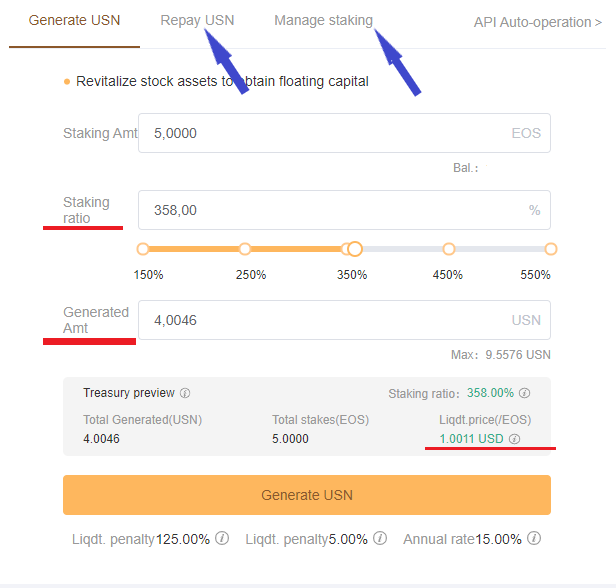This screenshot has height=588, width=616.
Task: Click the current slider handle near 350%
Action: click(355, 249)
